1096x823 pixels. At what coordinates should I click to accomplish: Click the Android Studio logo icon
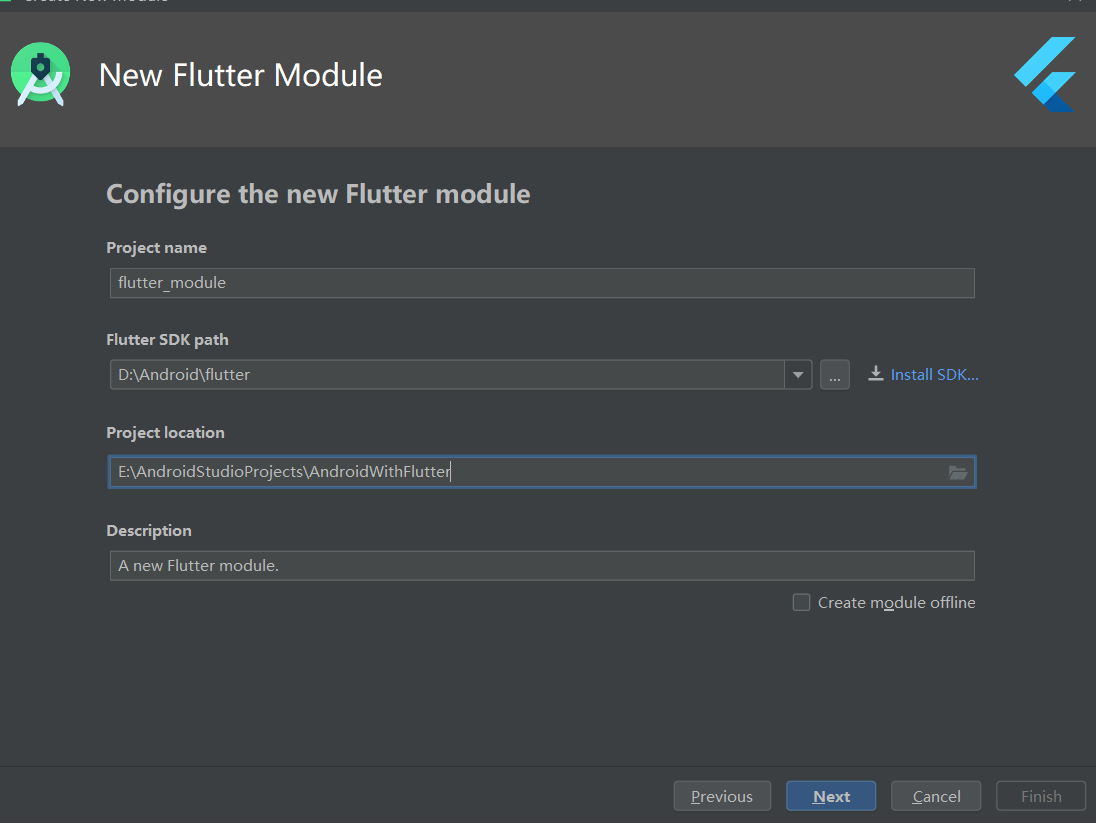(41, 75)
